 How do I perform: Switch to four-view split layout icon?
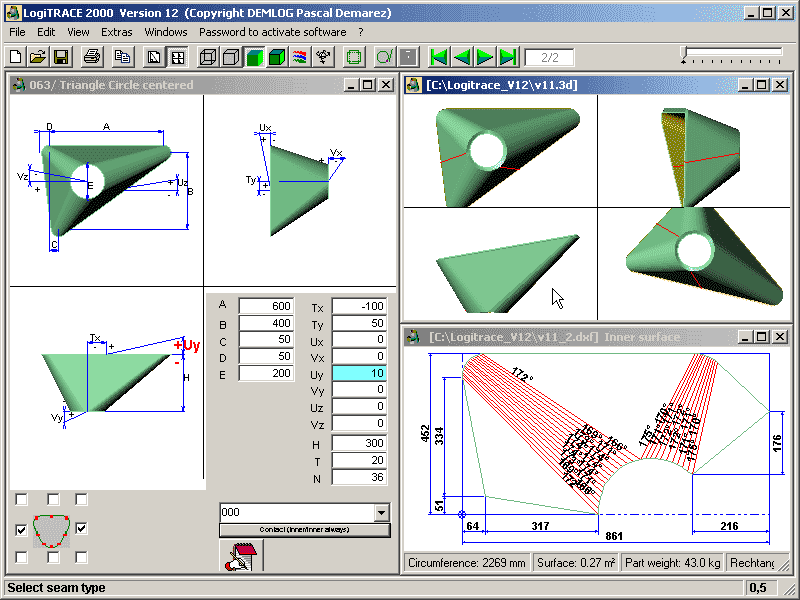[x=178, y=57]
